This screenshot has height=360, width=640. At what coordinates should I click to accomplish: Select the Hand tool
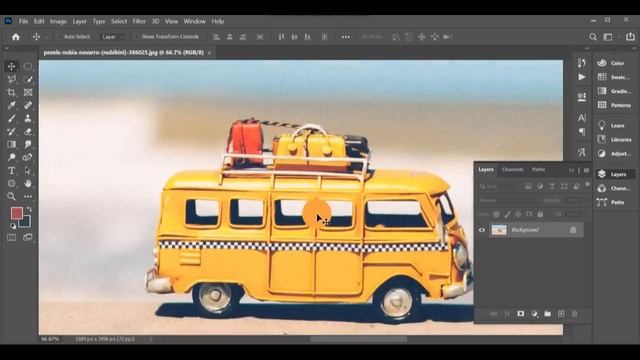pyautogui.click(x=28, y=184)
